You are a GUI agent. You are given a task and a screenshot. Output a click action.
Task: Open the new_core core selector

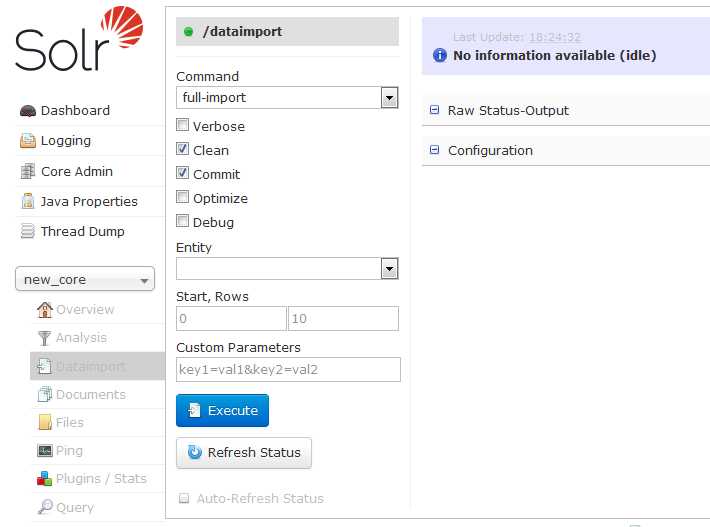click(x=85, y=279)
